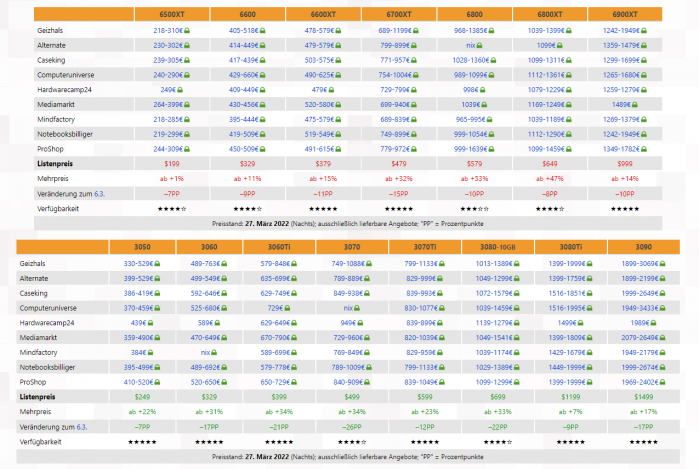Open ProShop 6900XT price link 1349-1782€

point(621,149)
